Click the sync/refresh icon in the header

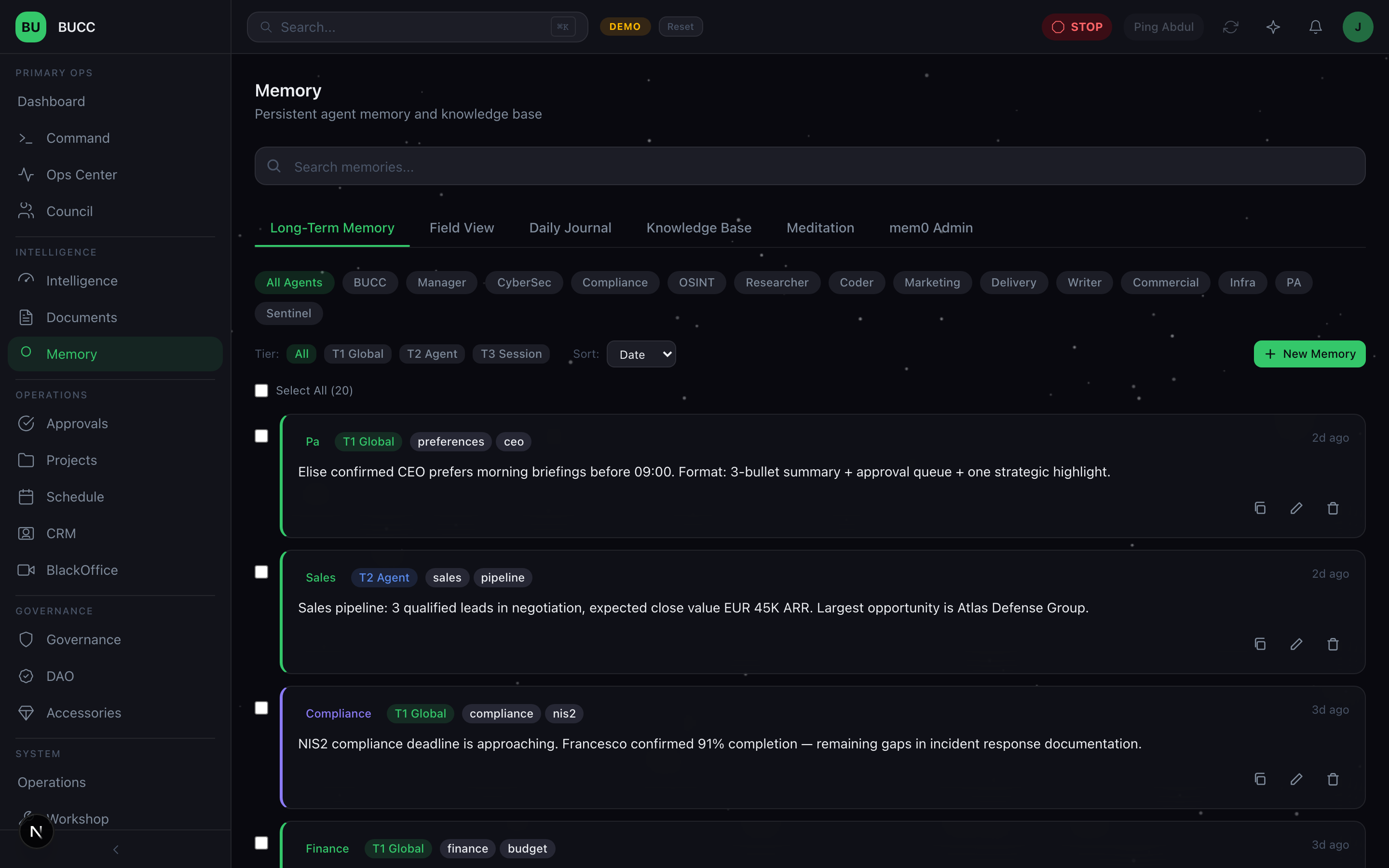pyautogui.click(x=1231, y=27)
